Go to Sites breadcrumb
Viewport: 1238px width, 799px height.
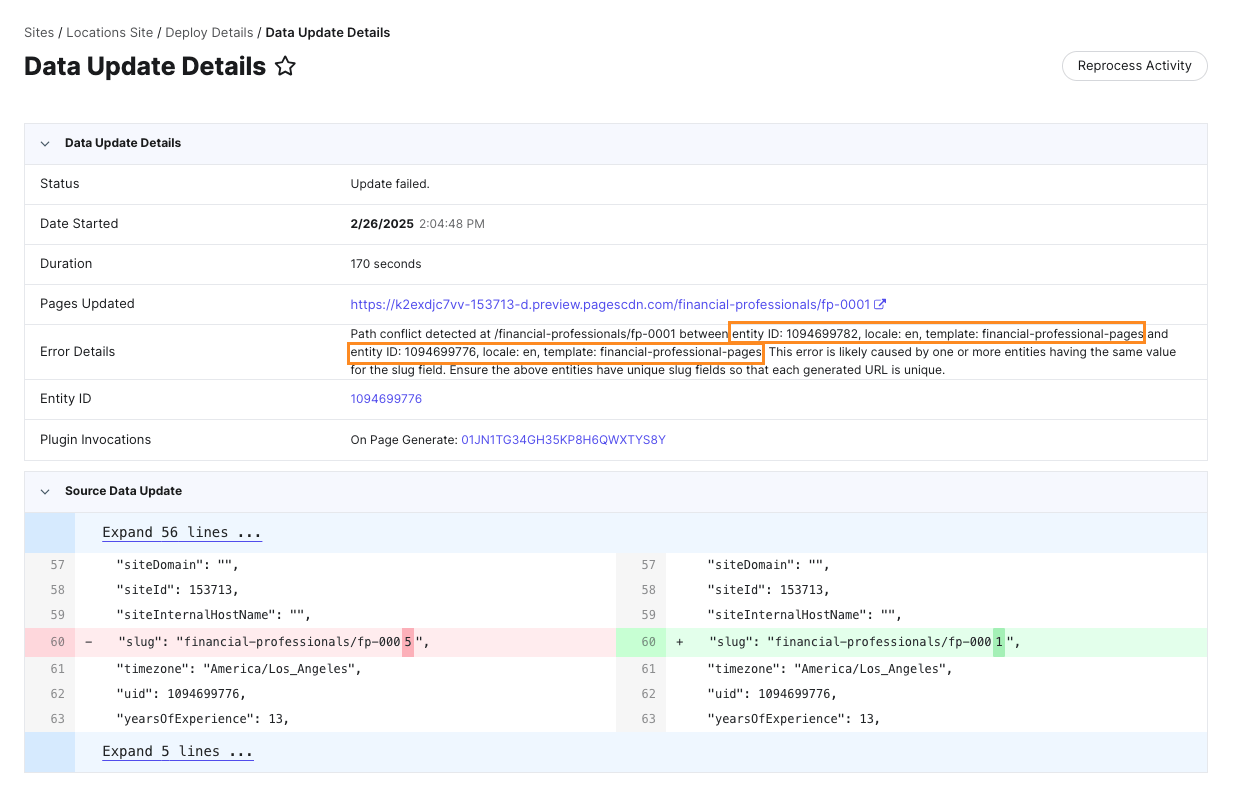(39, 32)
